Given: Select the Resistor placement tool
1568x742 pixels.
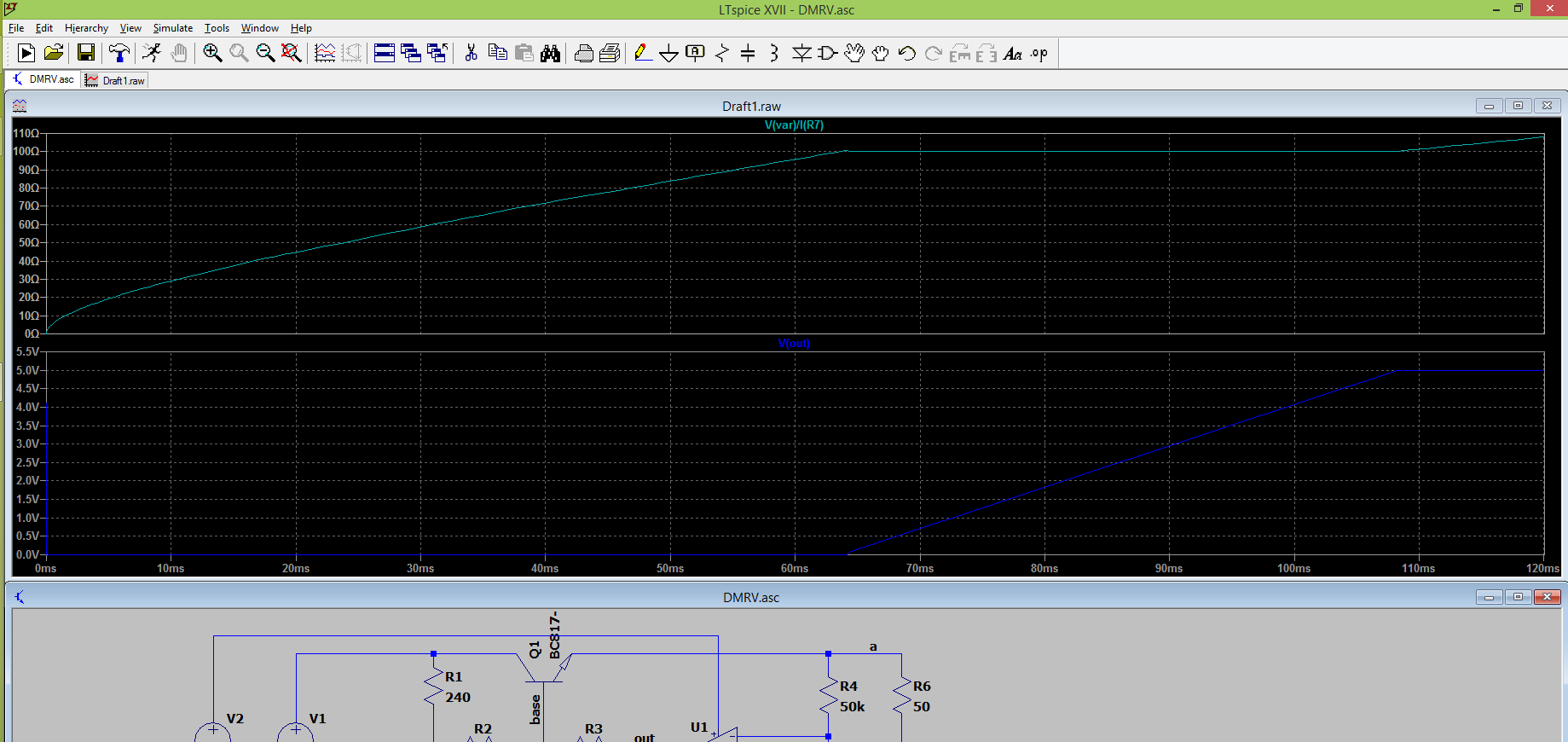Looking at the screenshot, I should coord(722,53).
